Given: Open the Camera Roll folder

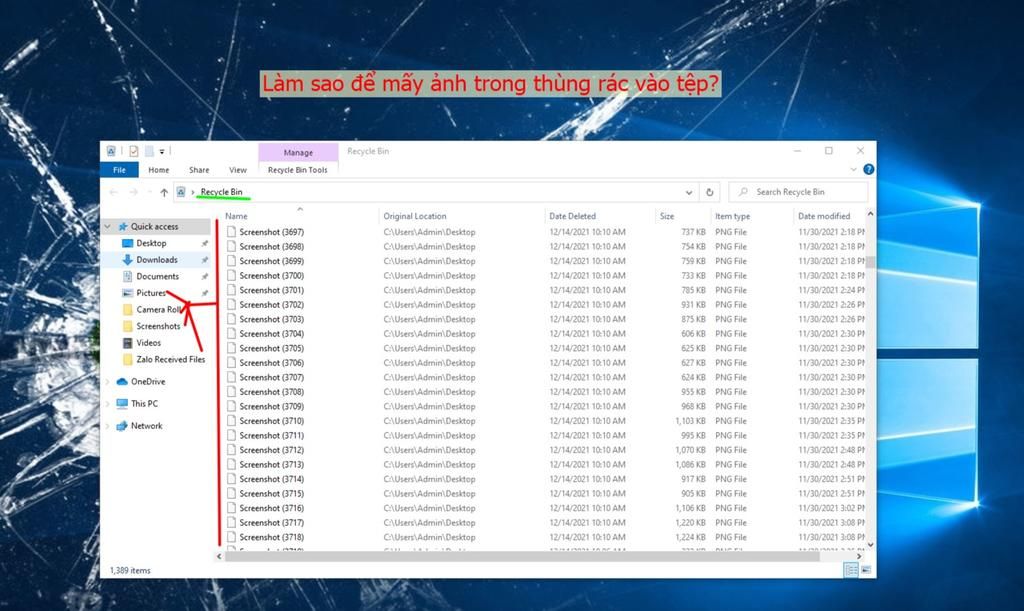Looking at the screenshot, I should 159,309.
